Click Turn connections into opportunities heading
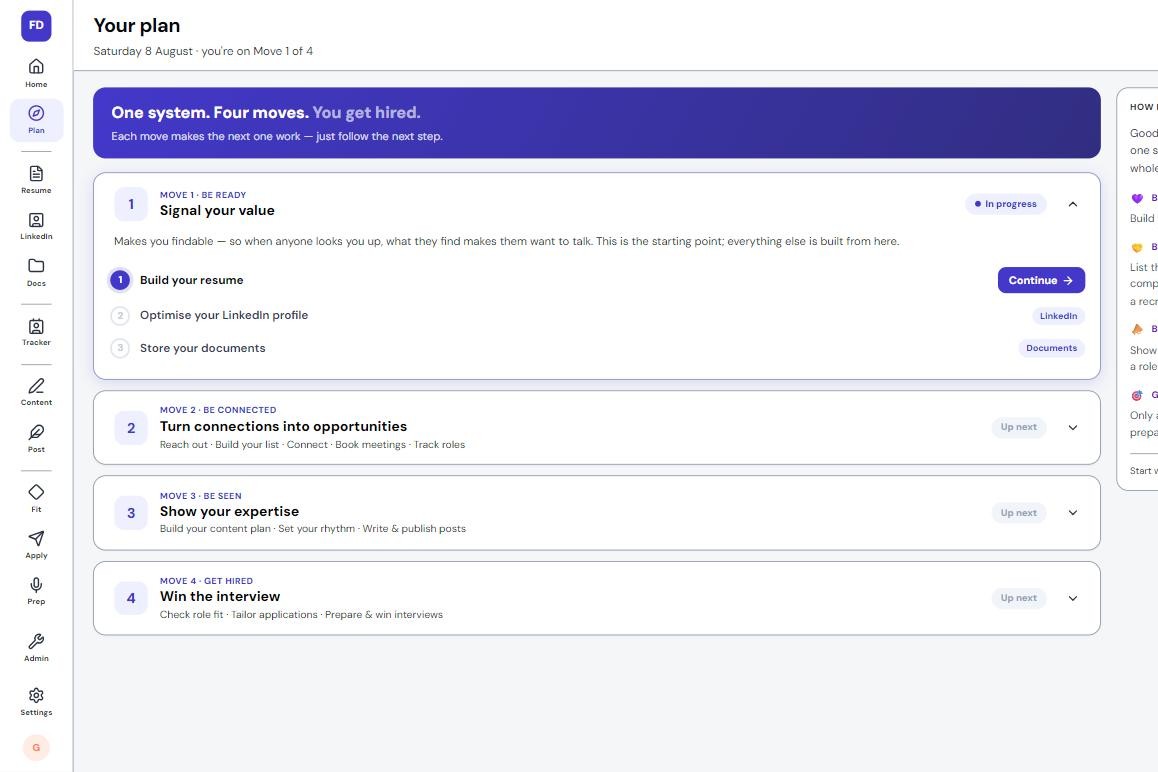This screenshot has width=1158, height=772. tap(284, 426)
